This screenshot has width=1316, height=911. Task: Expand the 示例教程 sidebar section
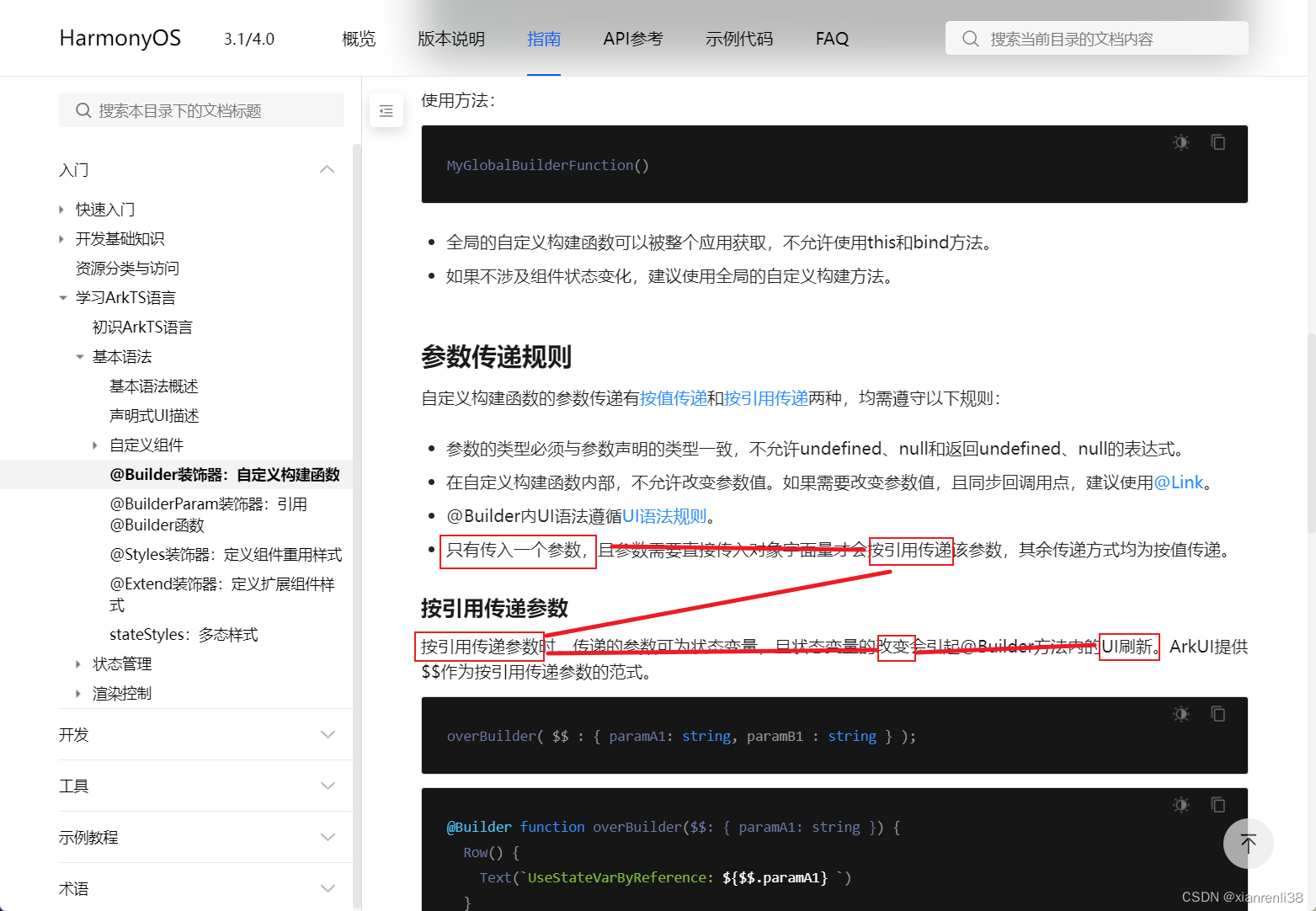[x=328, y=836]
